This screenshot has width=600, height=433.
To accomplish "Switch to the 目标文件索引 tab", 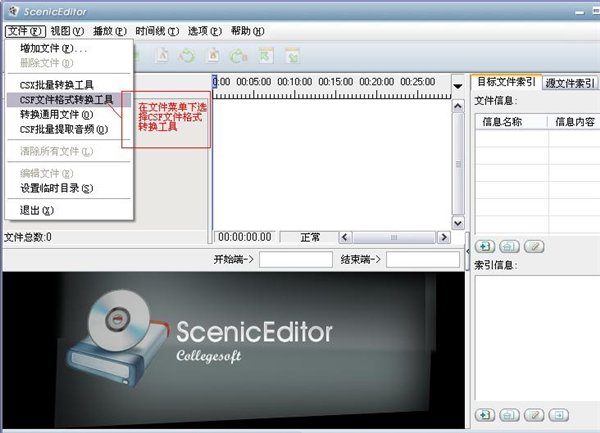I will (x=506, y=82).
